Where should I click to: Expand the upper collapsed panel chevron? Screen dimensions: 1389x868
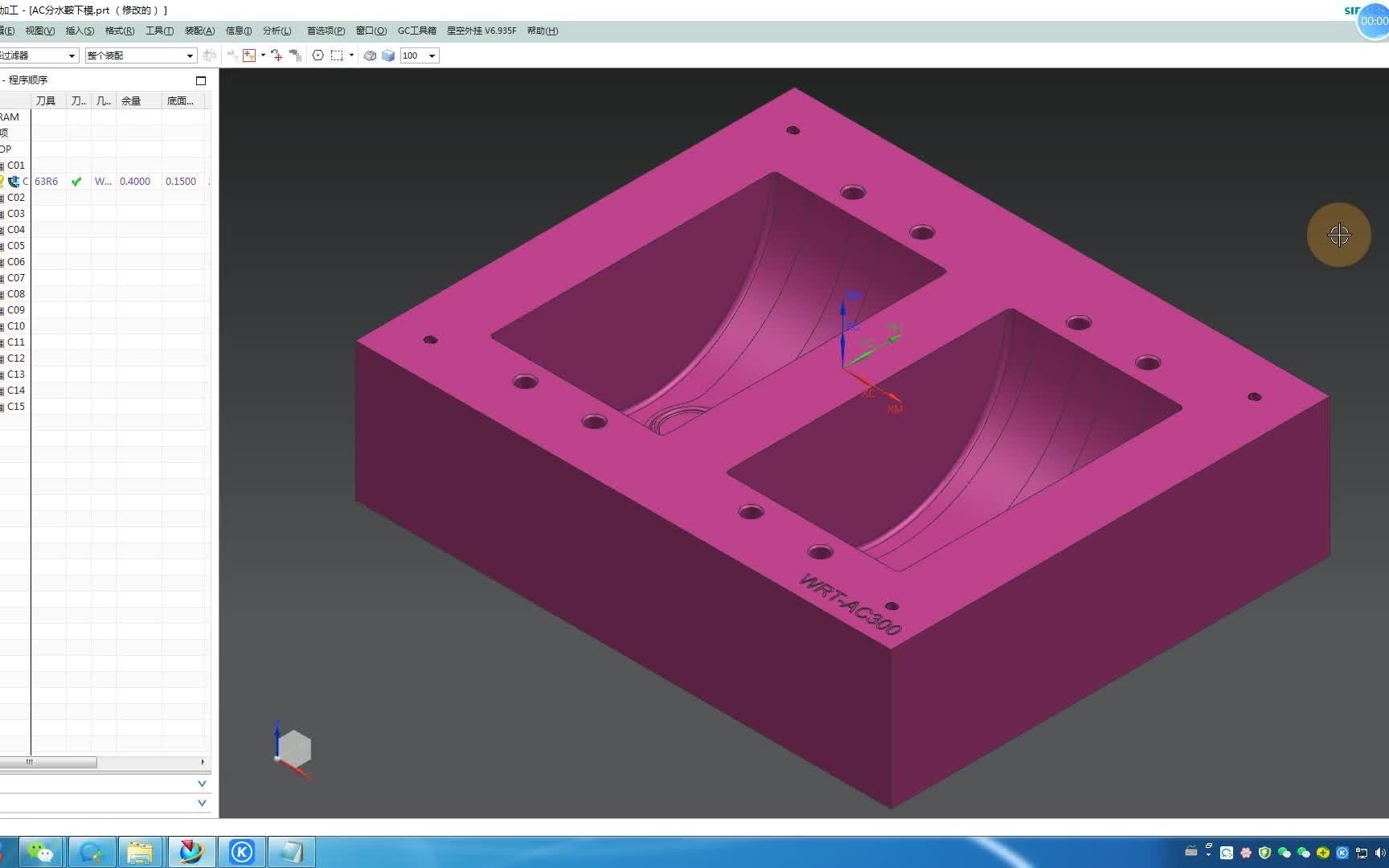click(202, 783)
